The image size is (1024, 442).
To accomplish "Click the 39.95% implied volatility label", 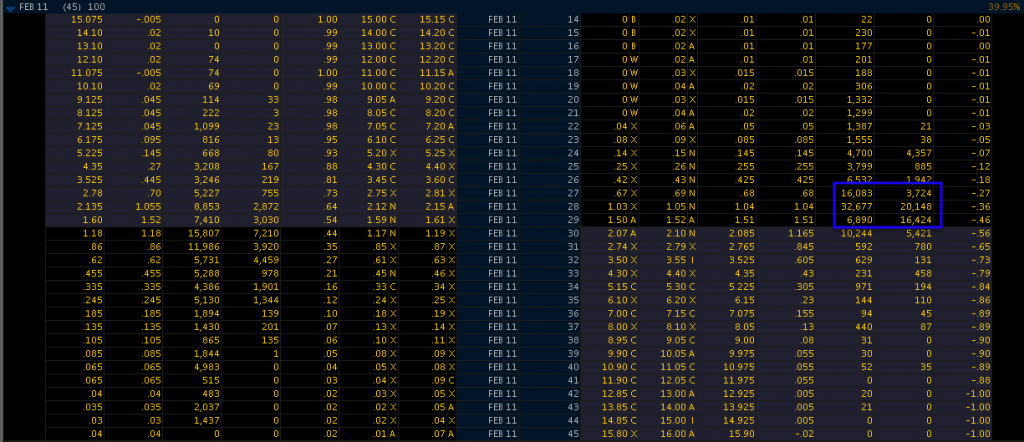I will pos(1001,6).
